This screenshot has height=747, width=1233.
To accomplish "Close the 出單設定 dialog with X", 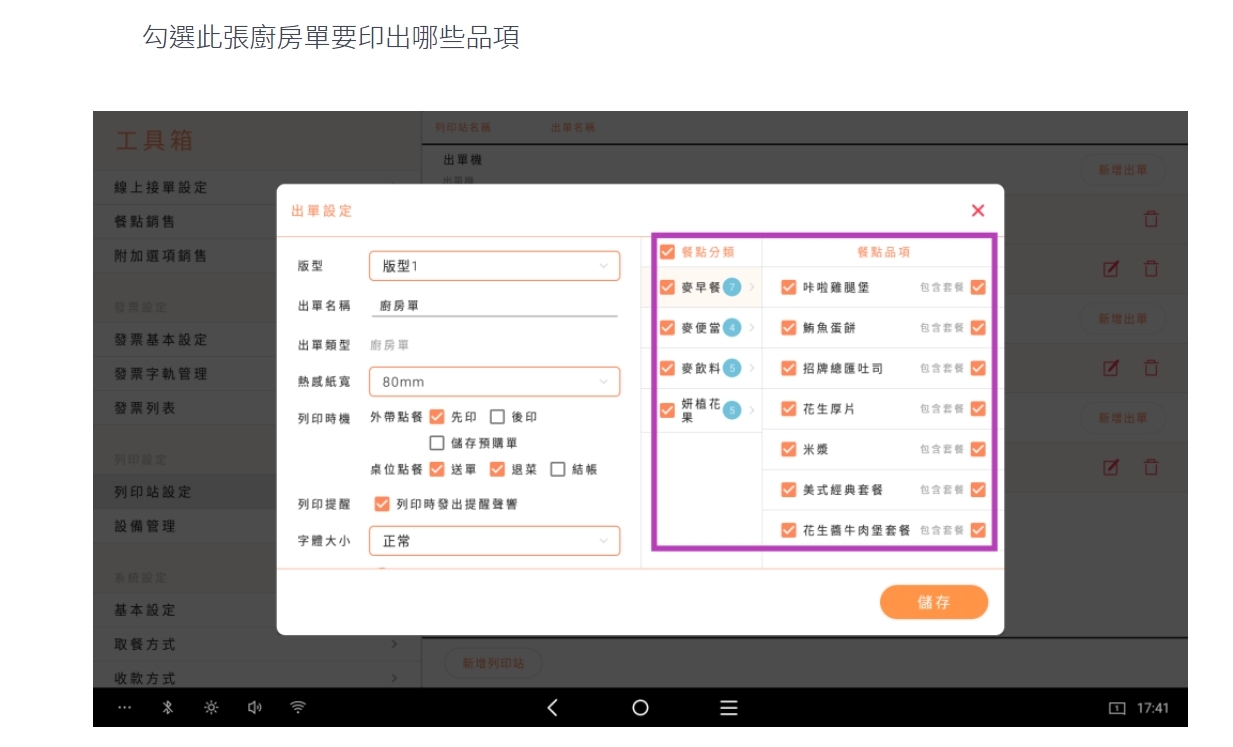I will 977,210.
